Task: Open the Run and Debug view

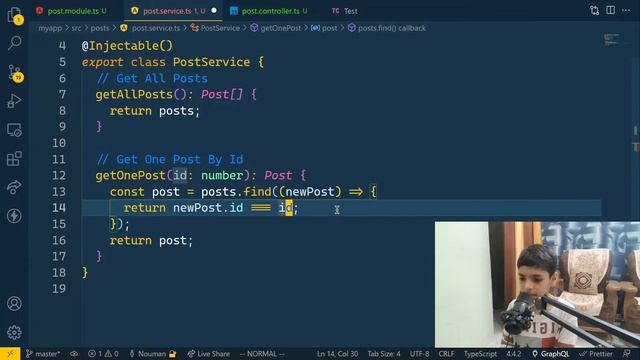Action: tap(14, 101)
